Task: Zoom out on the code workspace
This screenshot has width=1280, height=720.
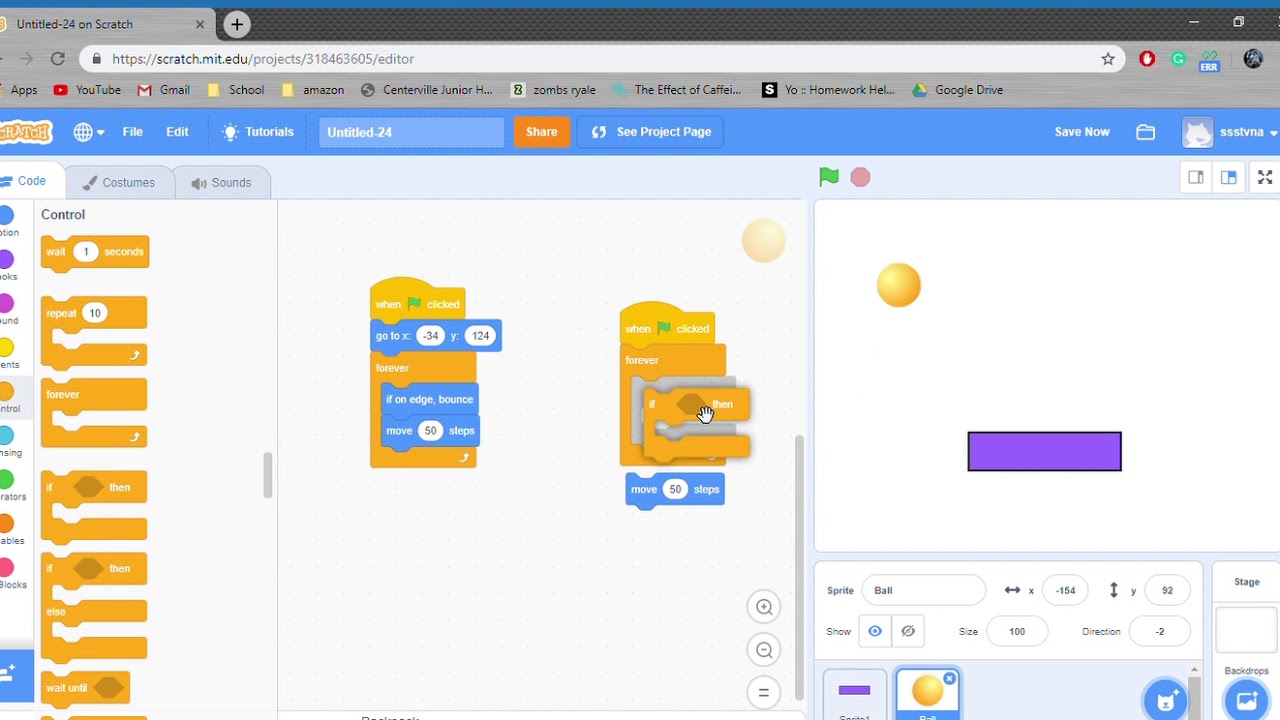Action: 764,650
